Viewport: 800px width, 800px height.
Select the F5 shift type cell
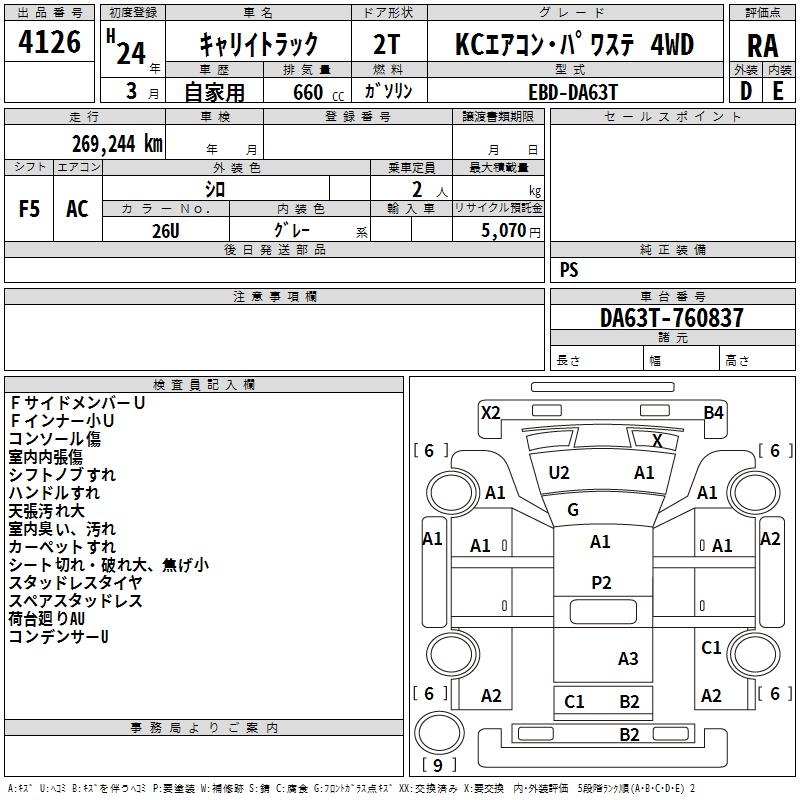[x=30, y=209]
